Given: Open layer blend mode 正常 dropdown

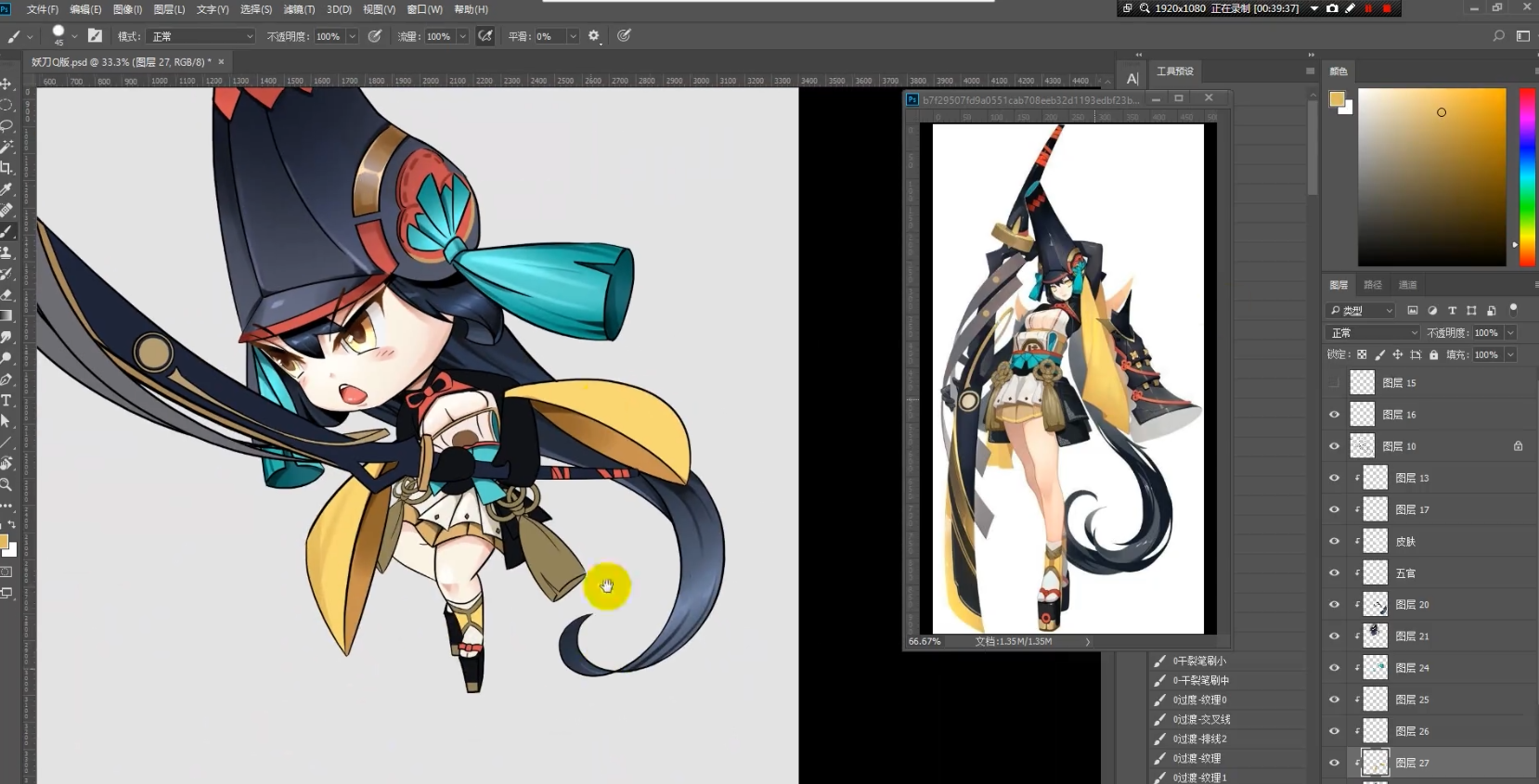Looking at the screenshot, I should (1374, 332).
